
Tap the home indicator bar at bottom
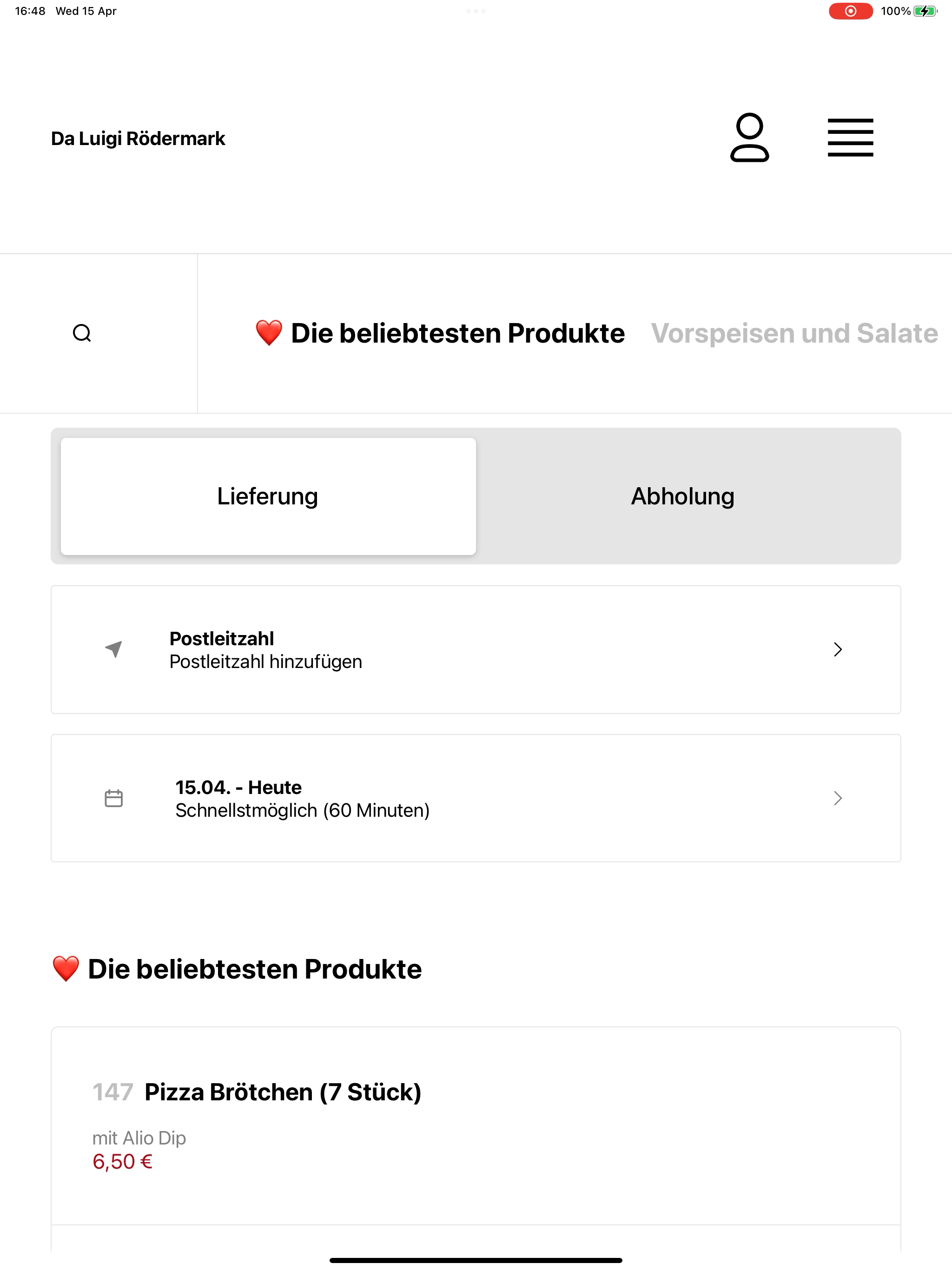[x=476, y=1260]
